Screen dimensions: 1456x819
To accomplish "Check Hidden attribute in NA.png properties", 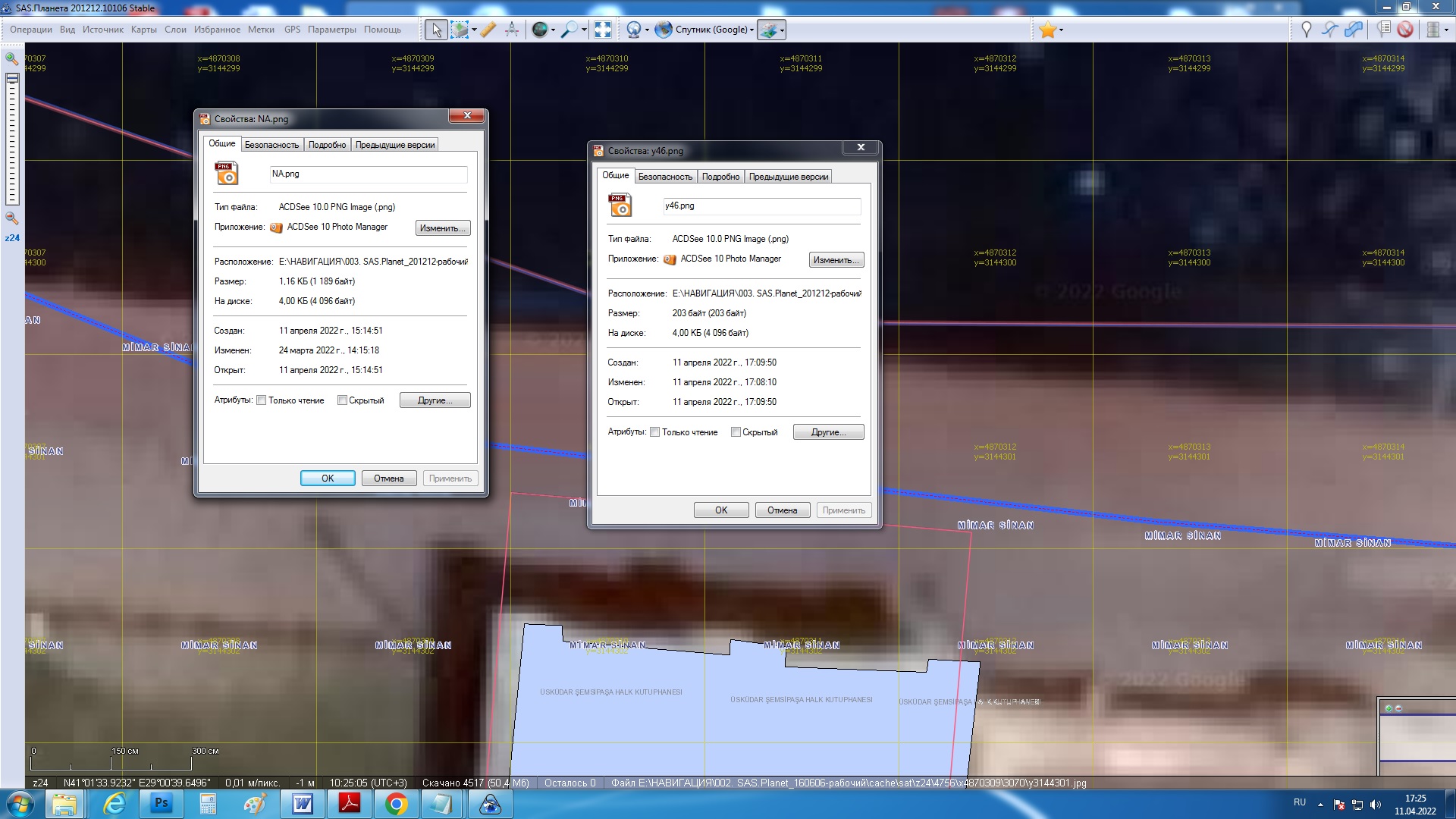I will click(342, 400).
